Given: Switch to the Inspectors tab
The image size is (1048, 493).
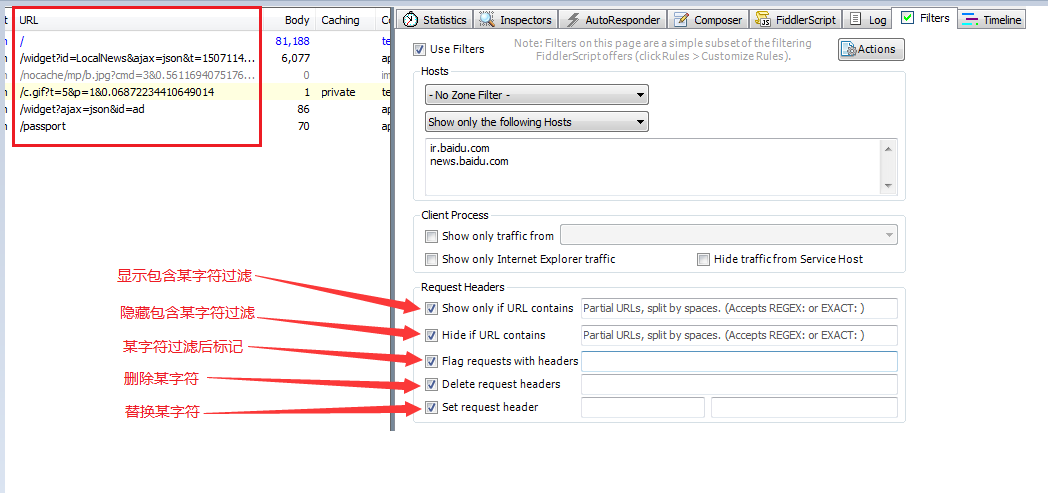Looking at the screenshot, I should (x=515, y=19).
